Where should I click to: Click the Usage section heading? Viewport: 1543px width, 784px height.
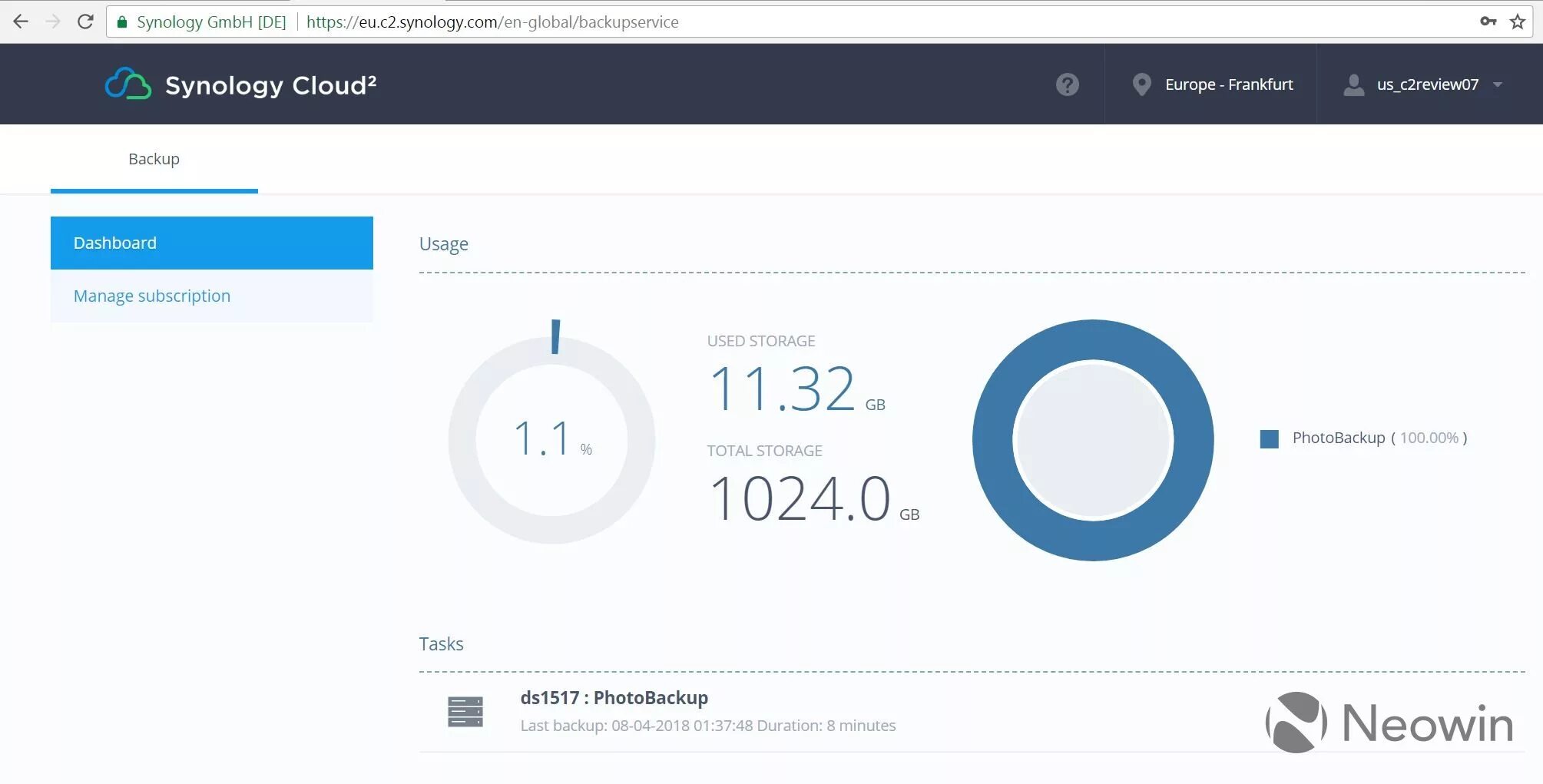pos(444,244)
